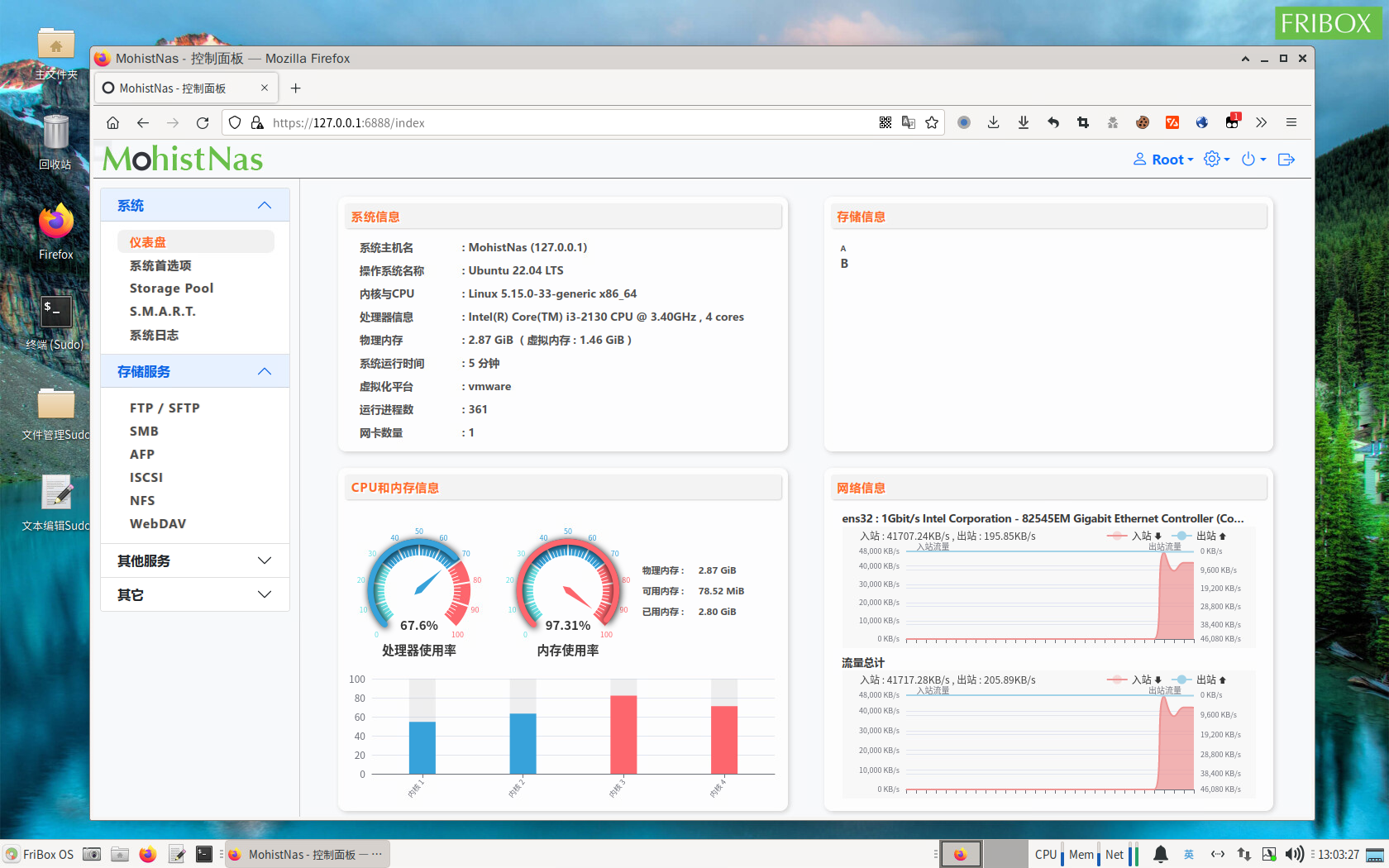Open Storage Pool page
The image size is (1389, 868).
(171, 289)
